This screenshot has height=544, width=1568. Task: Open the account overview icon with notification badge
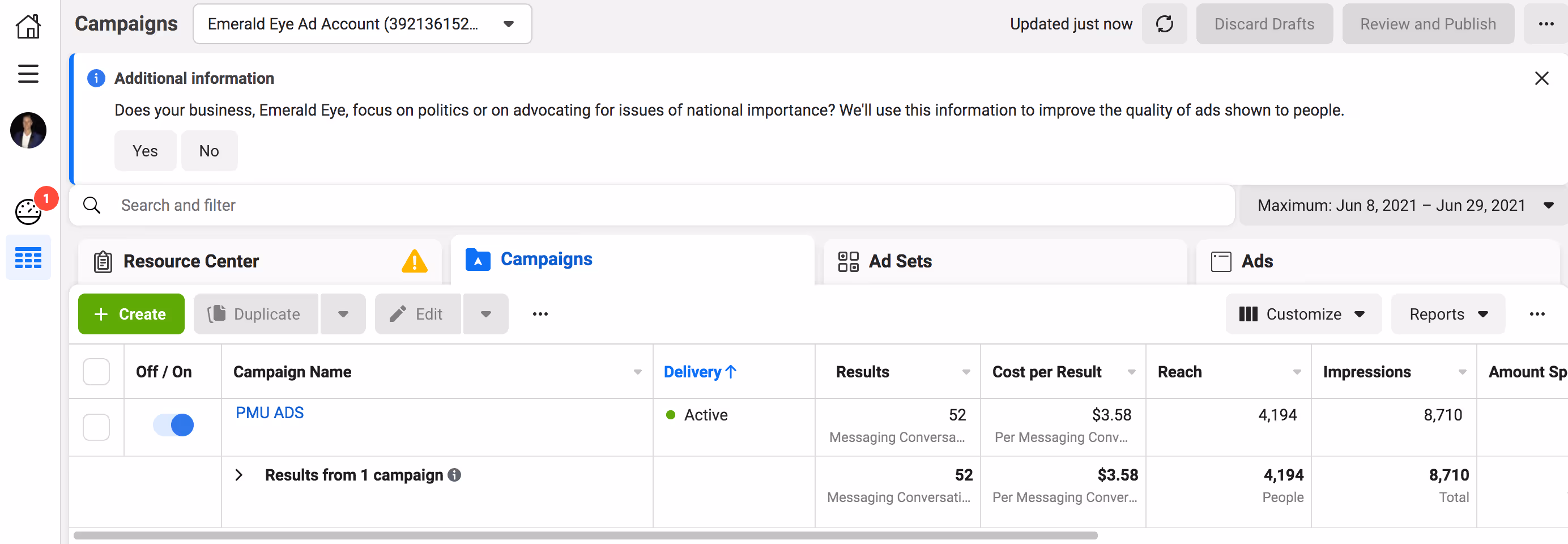[x=29, y=211]
